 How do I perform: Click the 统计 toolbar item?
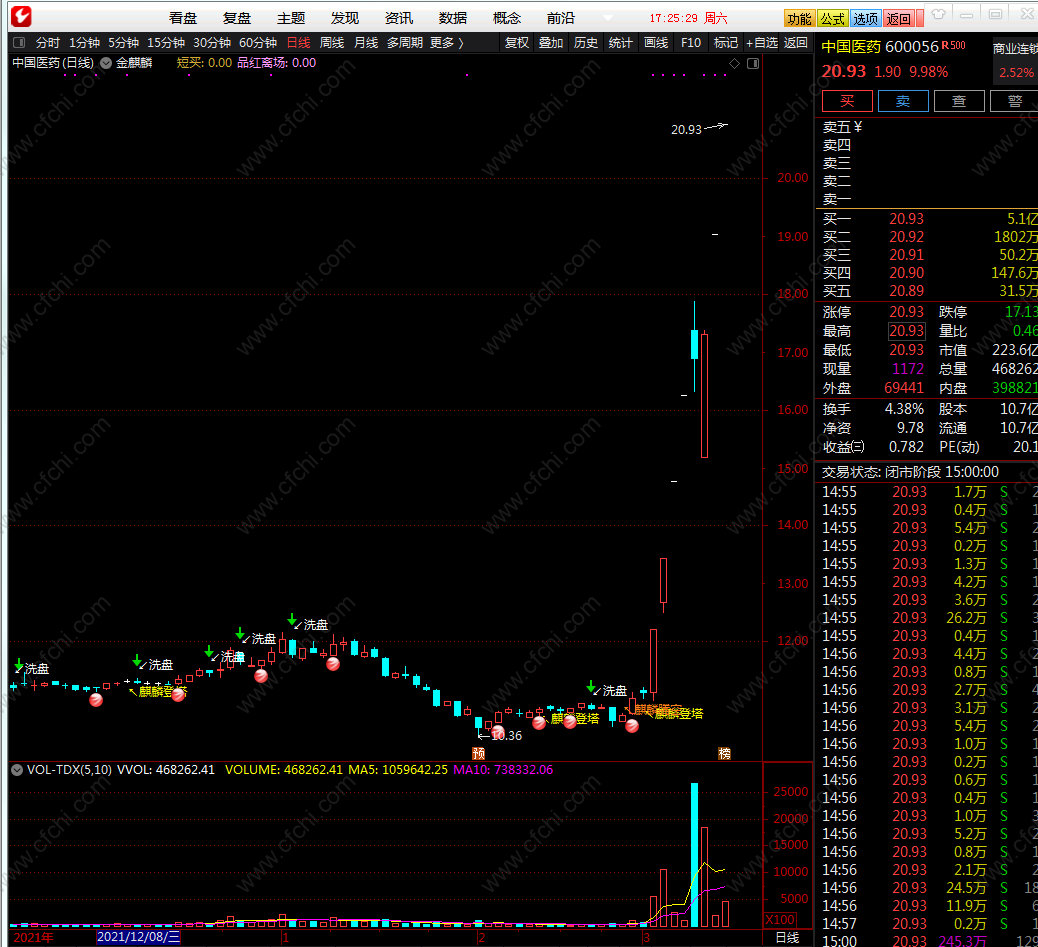coord(620,43)
